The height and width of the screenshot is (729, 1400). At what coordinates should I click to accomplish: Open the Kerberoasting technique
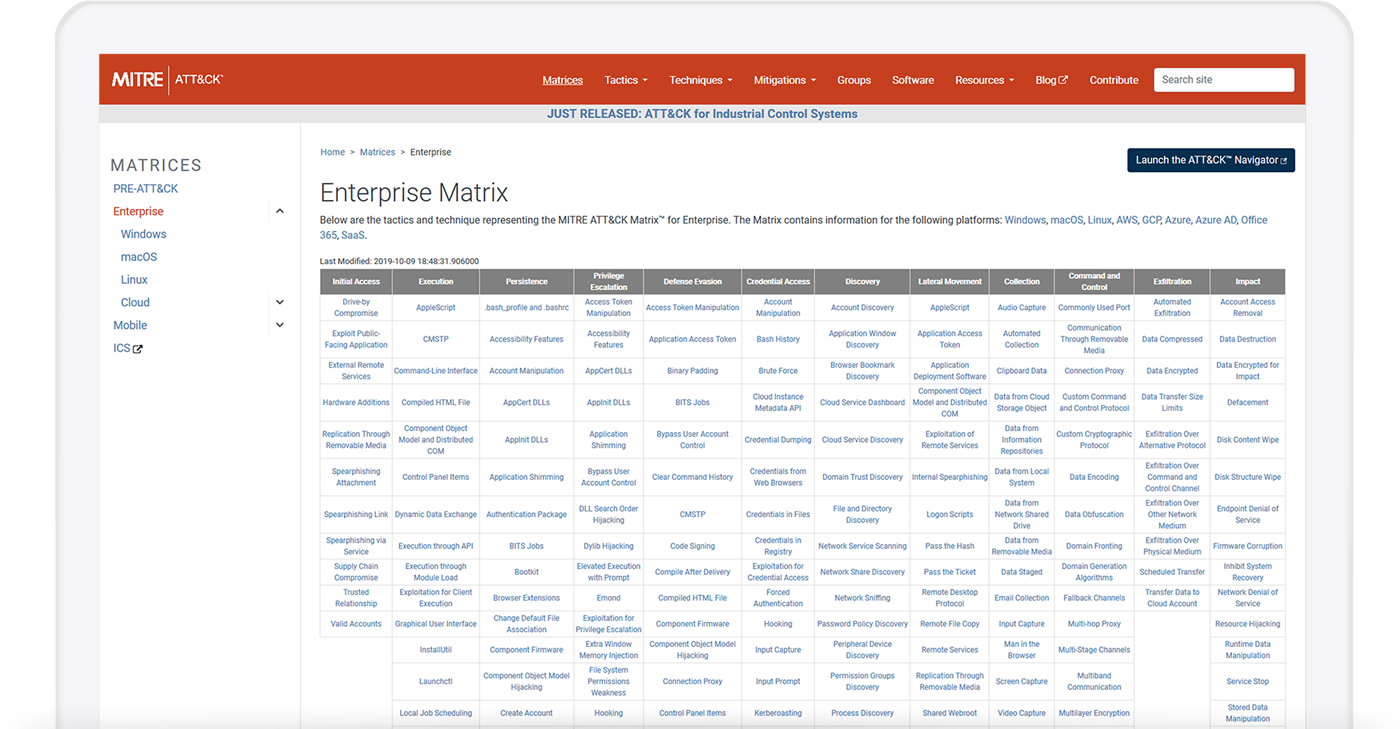778,713
